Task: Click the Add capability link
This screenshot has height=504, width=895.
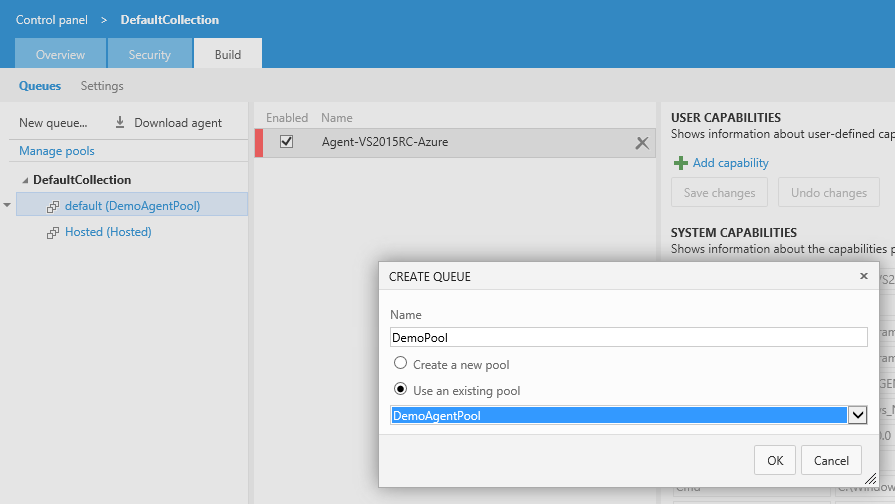Action: [731, 163]
